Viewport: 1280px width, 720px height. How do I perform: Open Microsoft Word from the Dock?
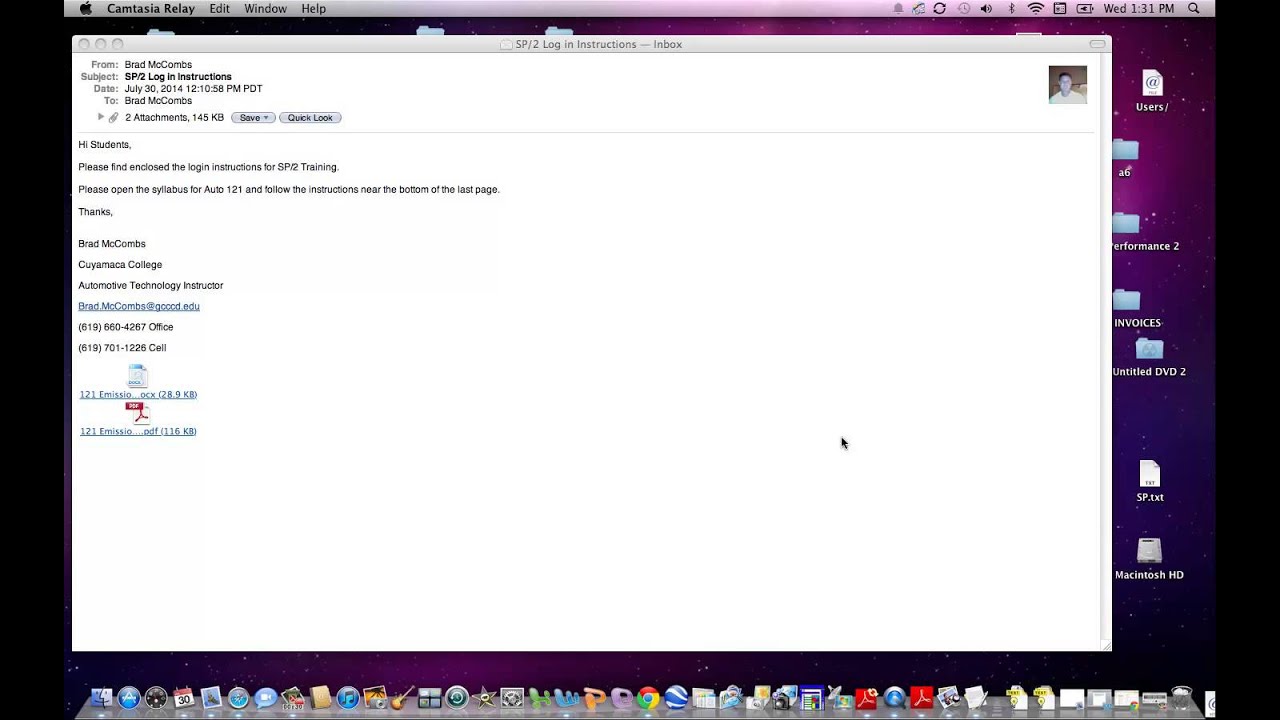pos(566,698)
